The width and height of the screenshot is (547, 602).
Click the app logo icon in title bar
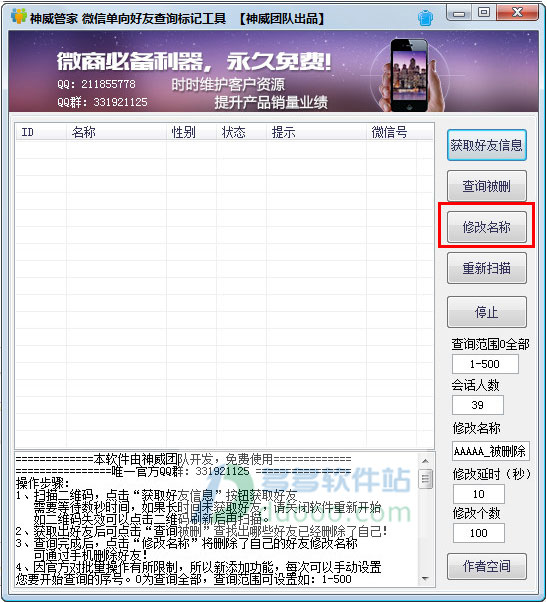tap(18, 16)
